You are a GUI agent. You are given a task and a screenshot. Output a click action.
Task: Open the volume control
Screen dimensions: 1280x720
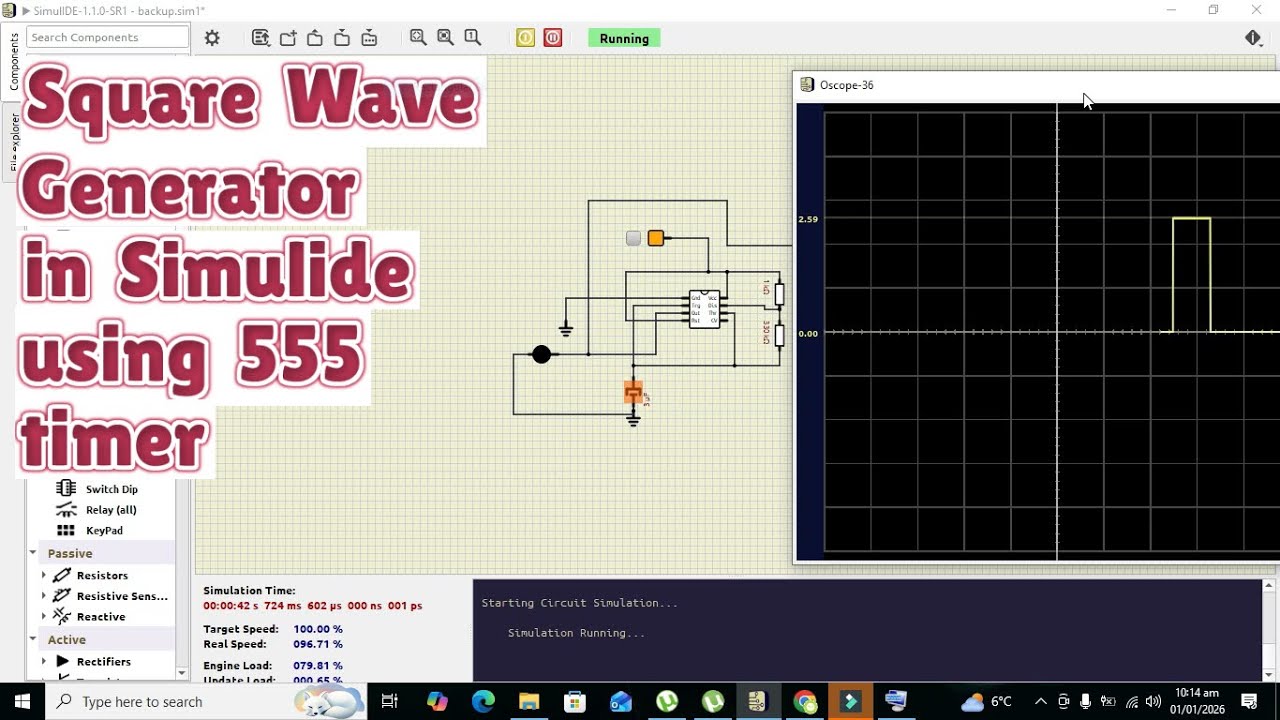(1153, 701)
